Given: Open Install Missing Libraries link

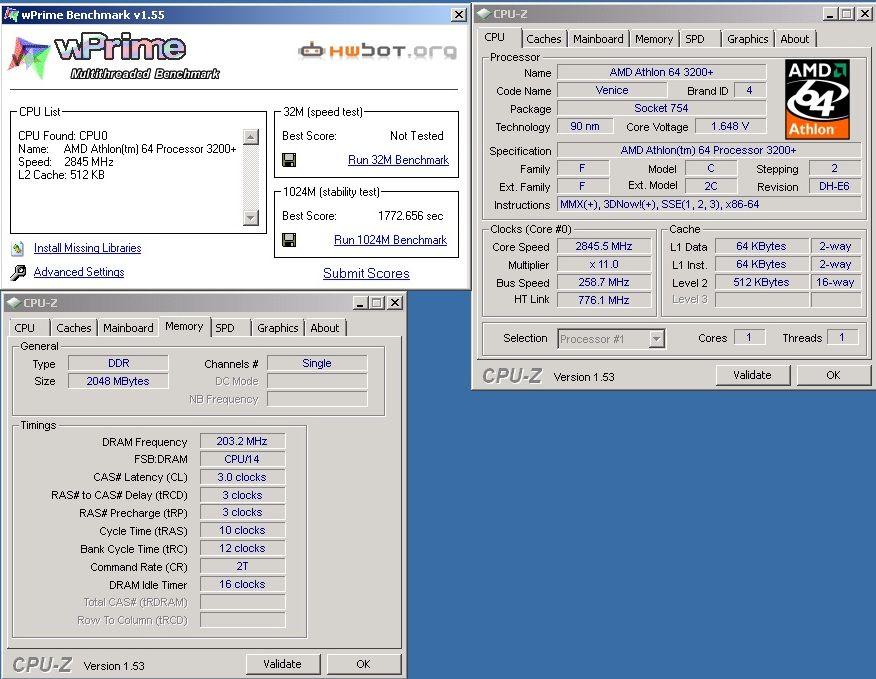Looking at the screenshot, I should click(x=87, y=248).
